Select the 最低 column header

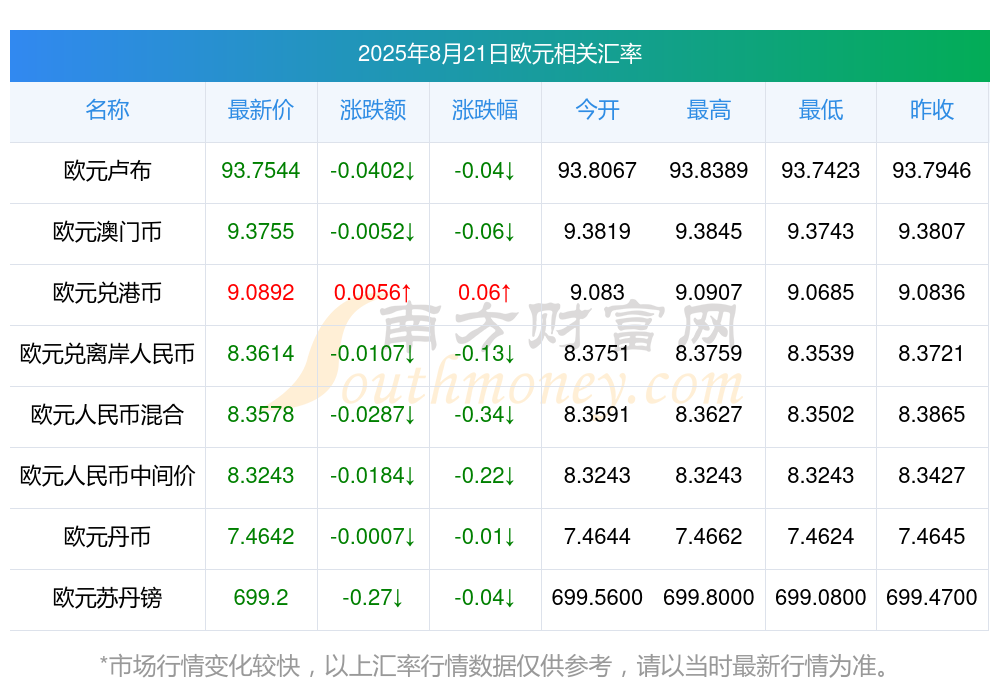tap(821, 110)
